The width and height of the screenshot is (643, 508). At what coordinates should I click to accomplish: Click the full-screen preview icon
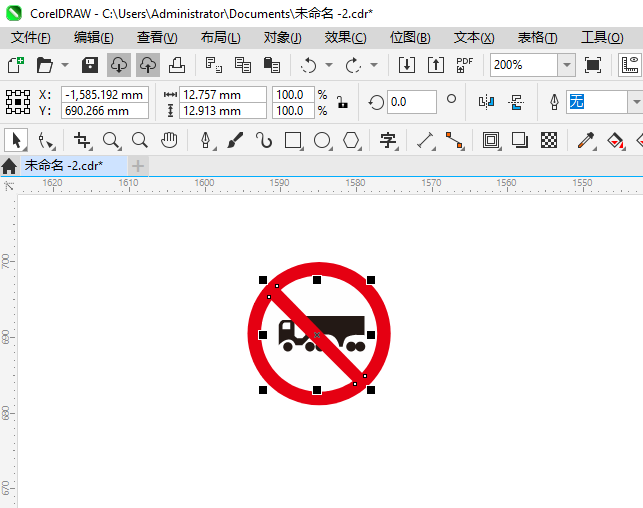tap(593, 65)
